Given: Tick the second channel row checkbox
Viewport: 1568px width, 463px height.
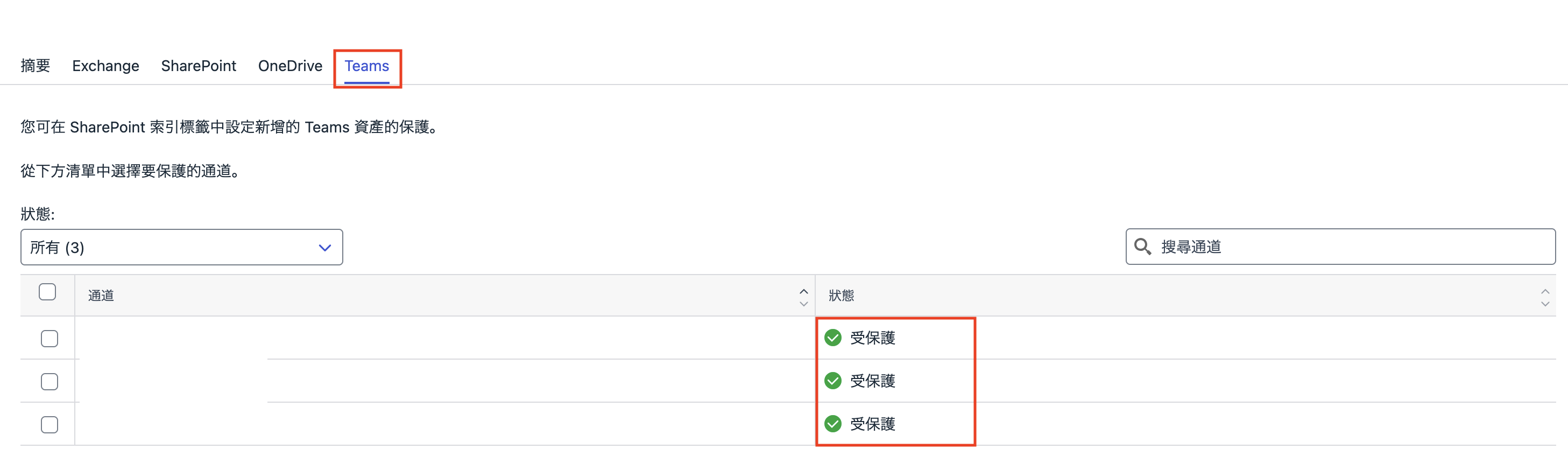Looking at the screenshot, I should coord(50,382).
